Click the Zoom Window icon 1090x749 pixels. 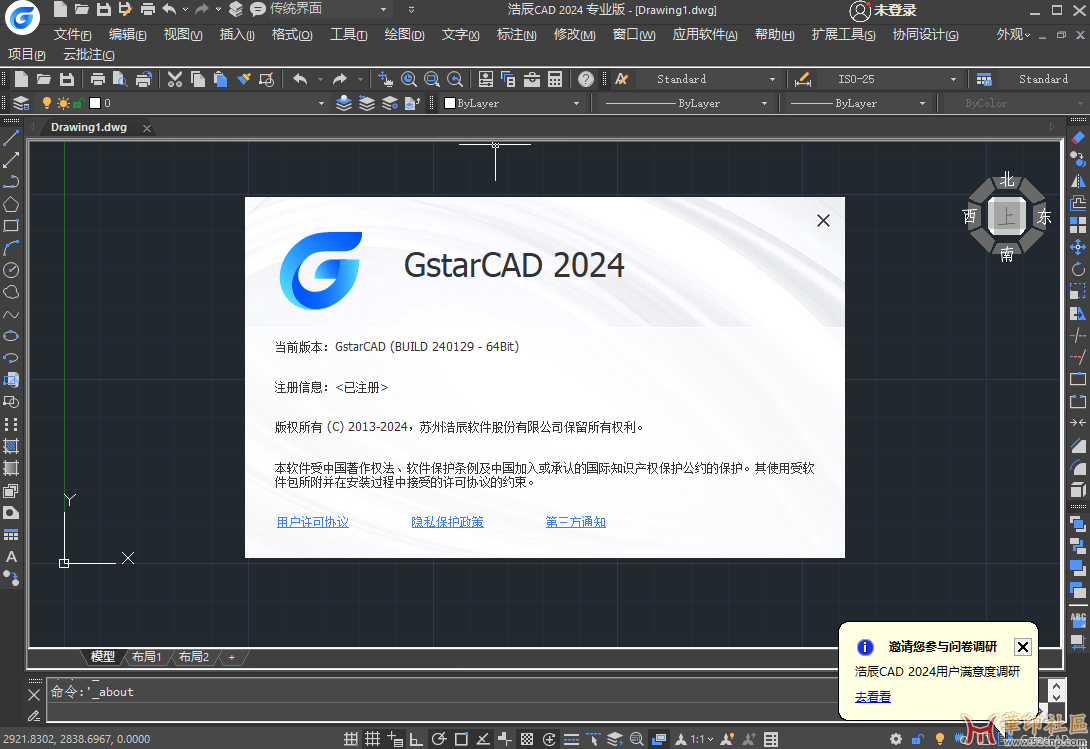pos(432,79)
